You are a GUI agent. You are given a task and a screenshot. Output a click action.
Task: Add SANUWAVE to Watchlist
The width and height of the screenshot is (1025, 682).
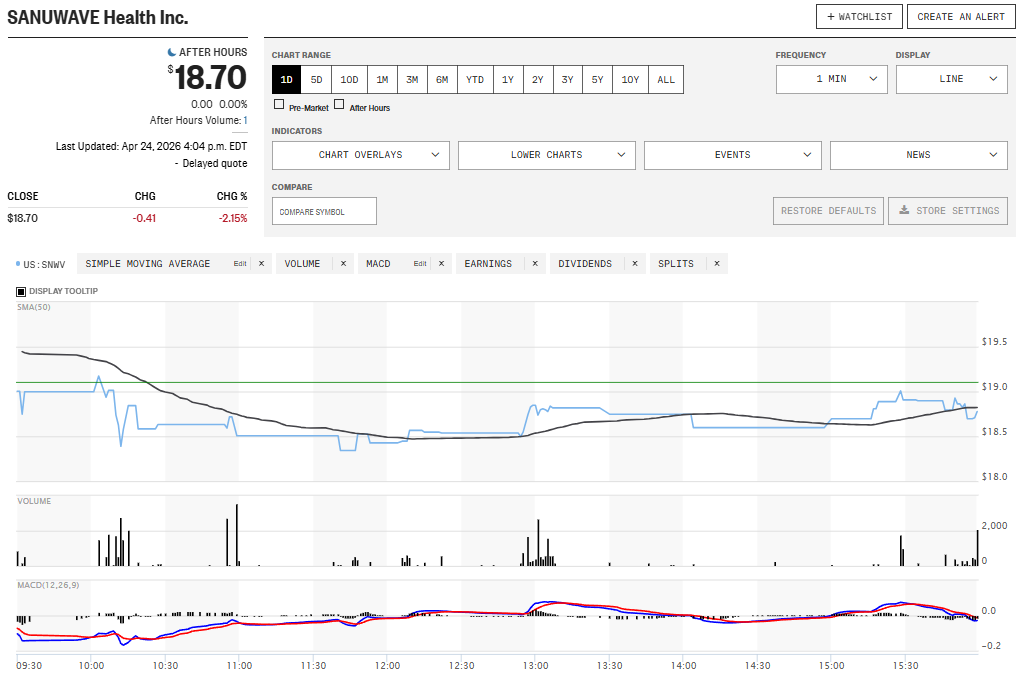tap(859, 17)
